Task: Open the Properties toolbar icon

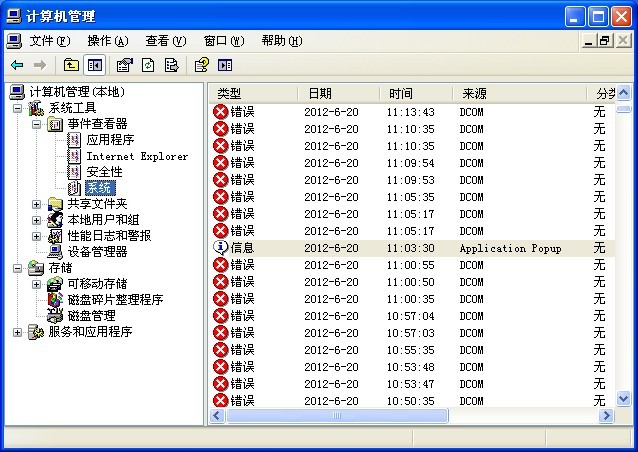Action: pos(125,65)
